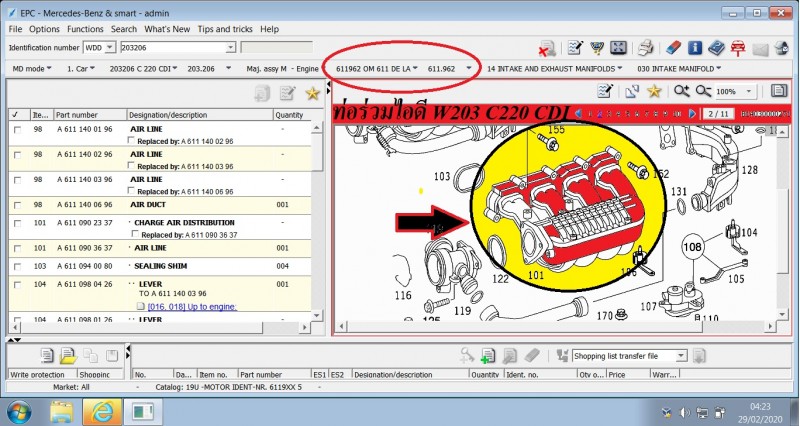Click the red car on lift icon
The image size is (800, 426).
pos(738,48)
